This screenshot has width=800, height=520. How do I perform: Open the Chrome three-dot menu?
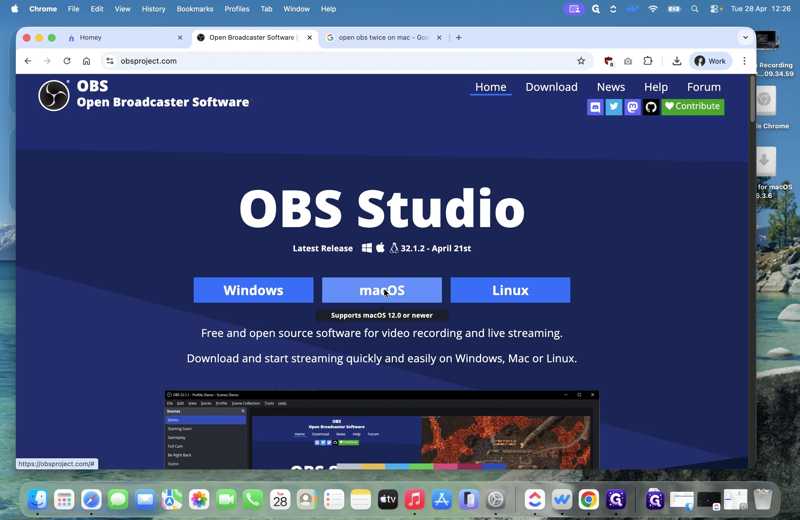(744, 61)
